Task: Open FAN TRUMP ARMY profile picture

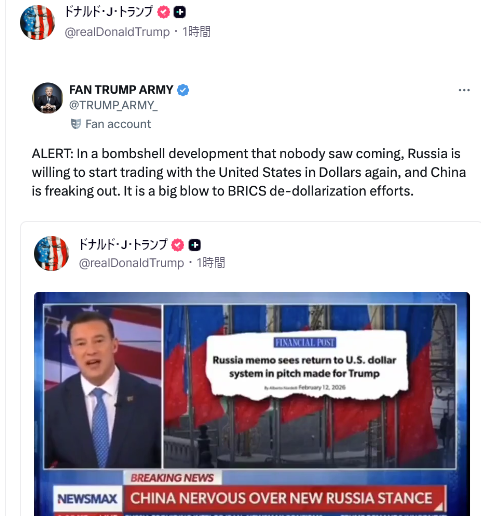Action: click(x=47, y=98)
